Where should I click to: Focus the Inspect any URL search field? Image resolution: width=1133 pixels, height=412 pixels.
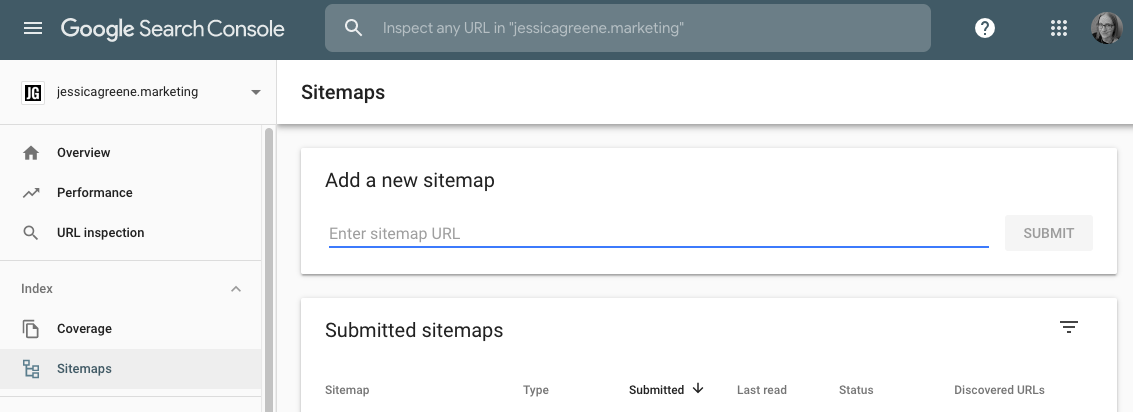tap(628, 28)
